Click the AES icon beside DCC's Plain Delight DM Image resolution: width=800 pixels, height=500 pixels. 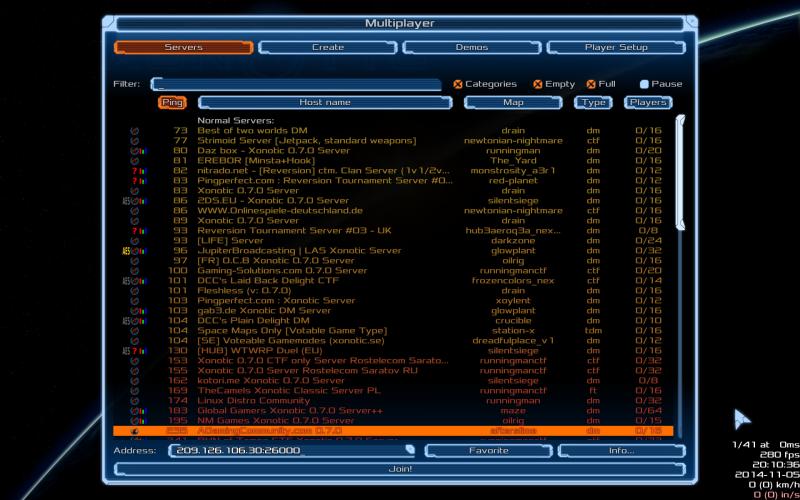coord(127,321)
